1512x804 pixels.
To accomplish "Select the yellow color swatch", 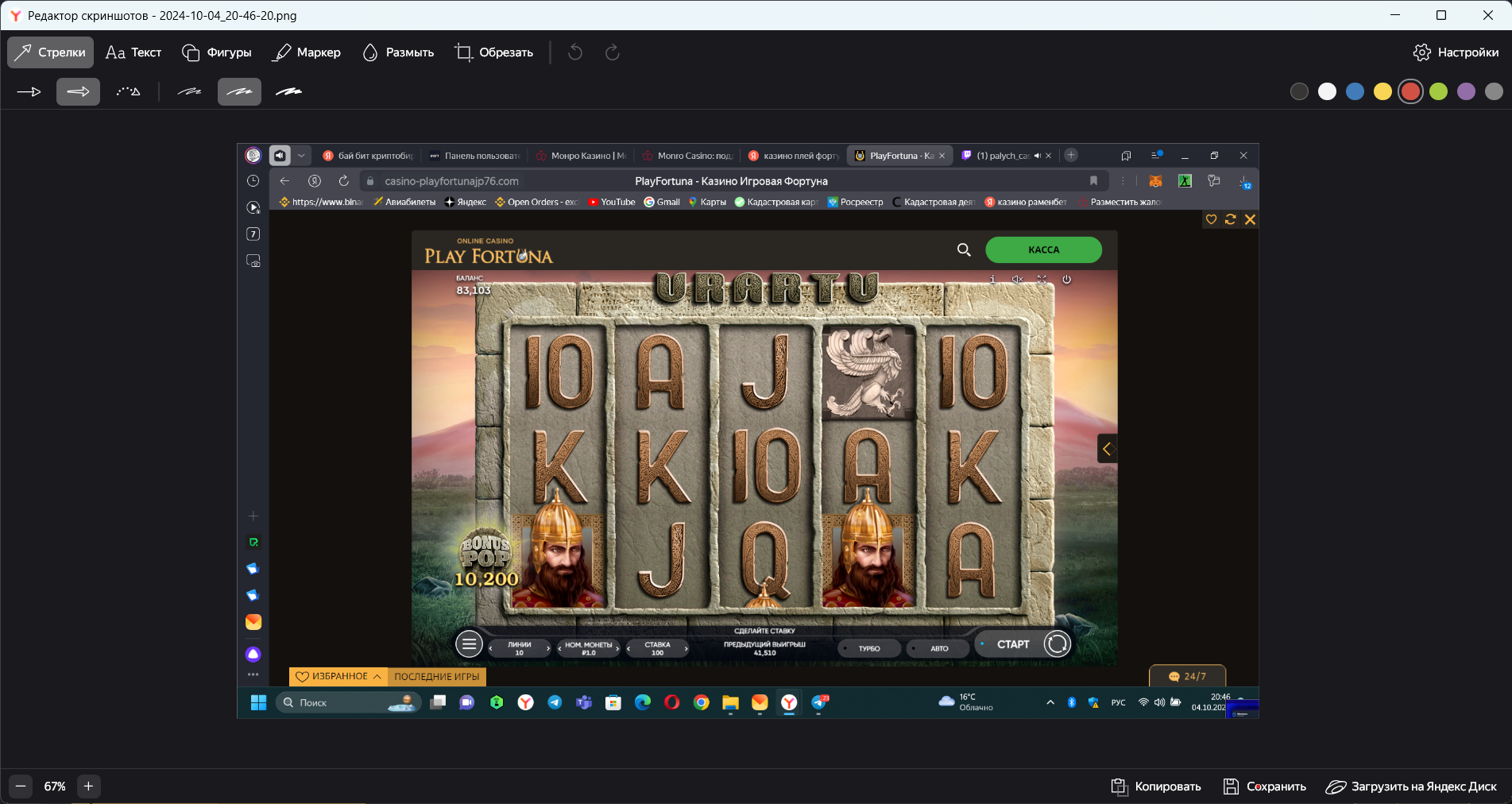I will (1382, 92).
